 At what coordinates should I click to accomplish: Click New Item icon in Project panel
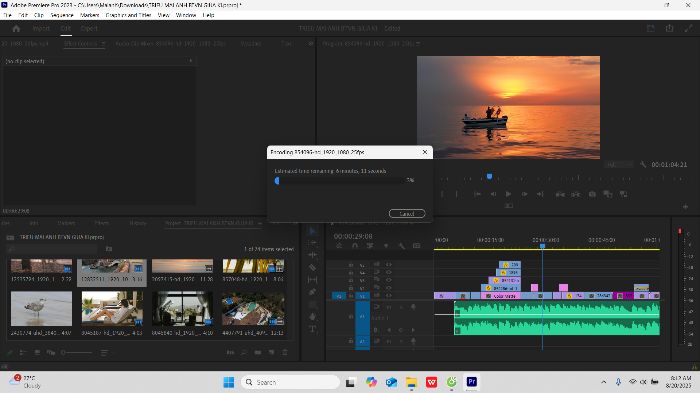pyautogui.click(x=271, y=352)
